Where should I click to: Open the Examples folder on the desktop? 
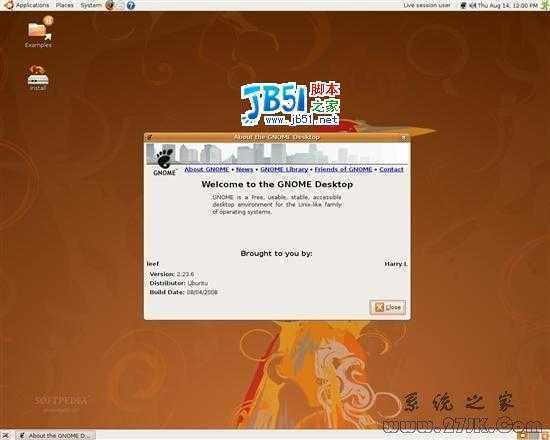(39, 33)
